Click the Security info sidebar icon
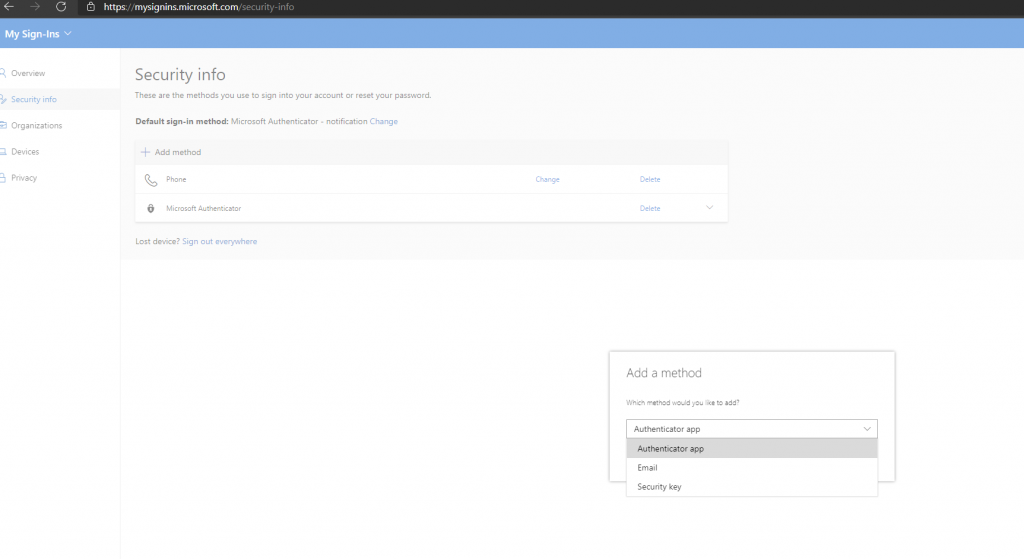 3,99
